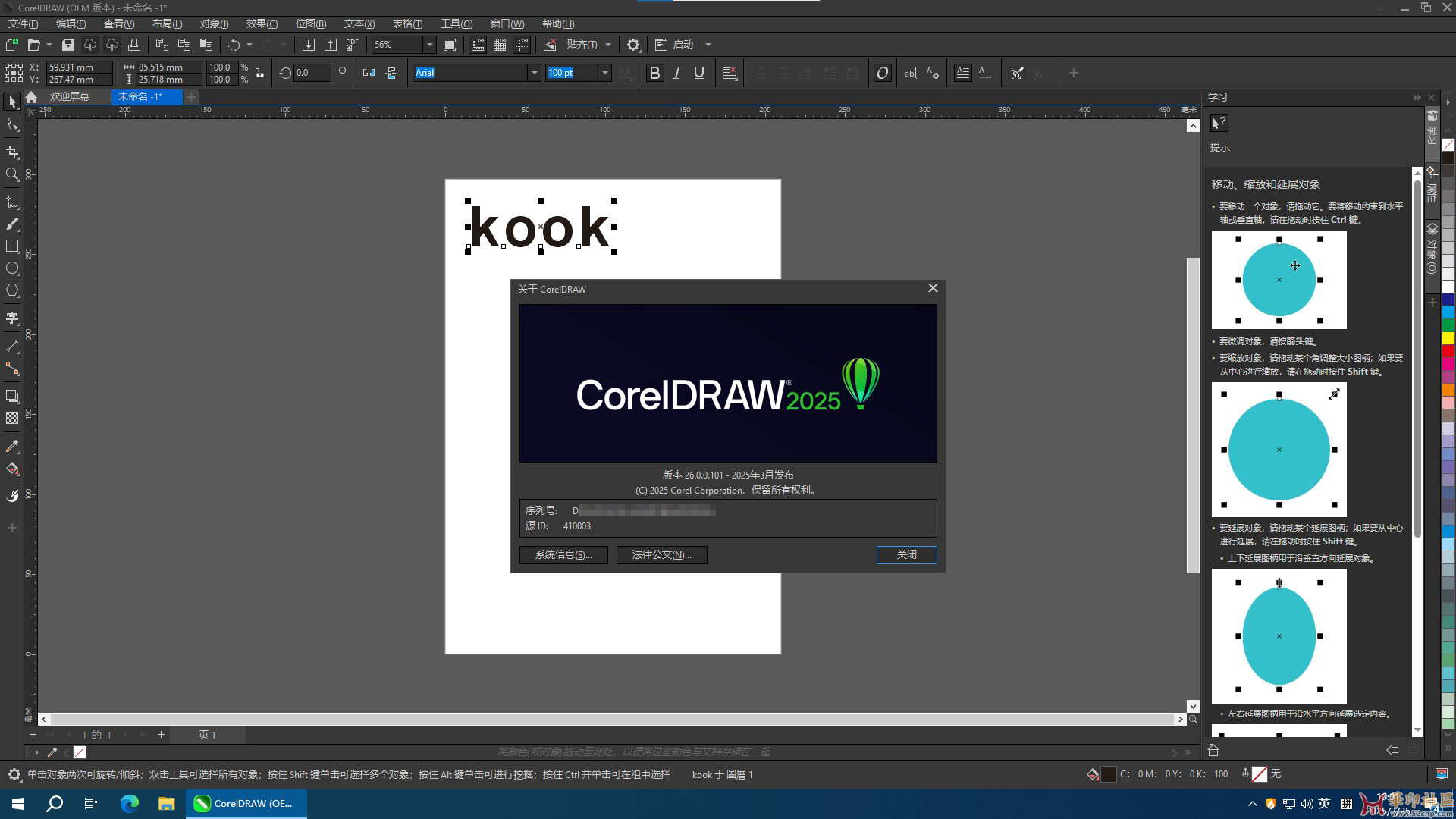The height and width of the screenshot is (819, 1456).
Task: Select the 页 1 page tab
Action: [x=207, y=735]
